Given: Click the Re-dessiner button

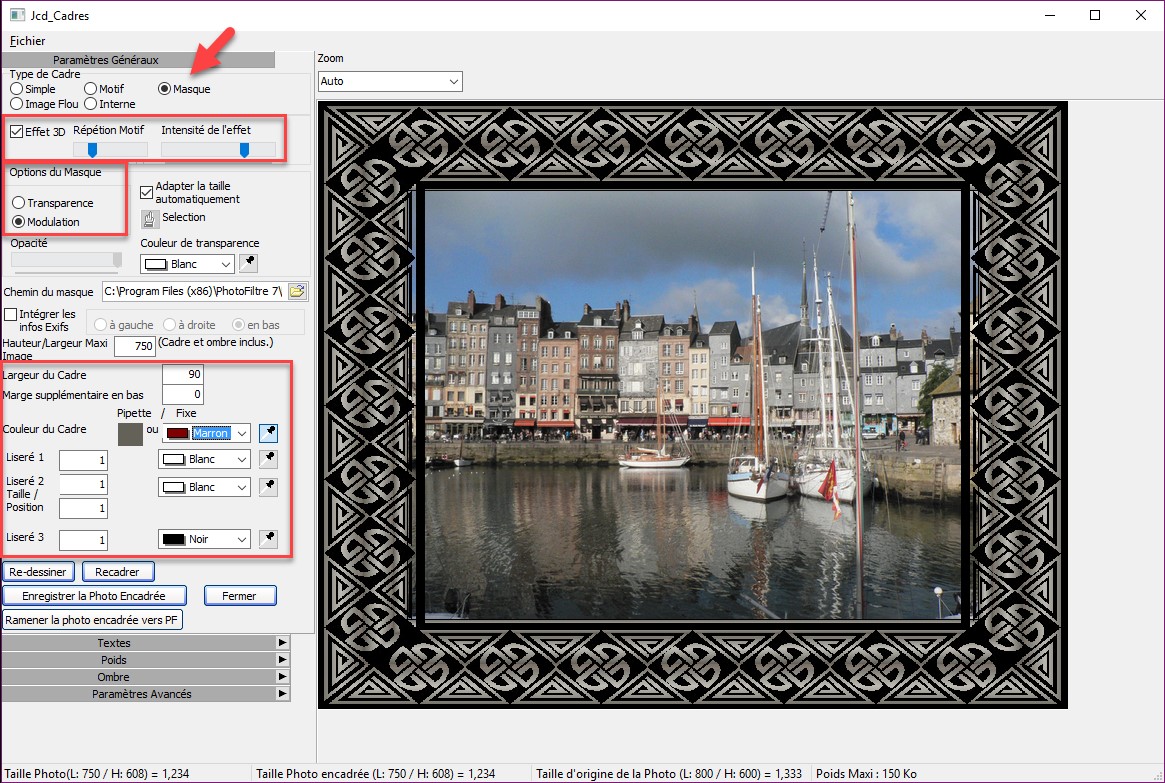Looking at the screenshot, I should tap(40, 572).
